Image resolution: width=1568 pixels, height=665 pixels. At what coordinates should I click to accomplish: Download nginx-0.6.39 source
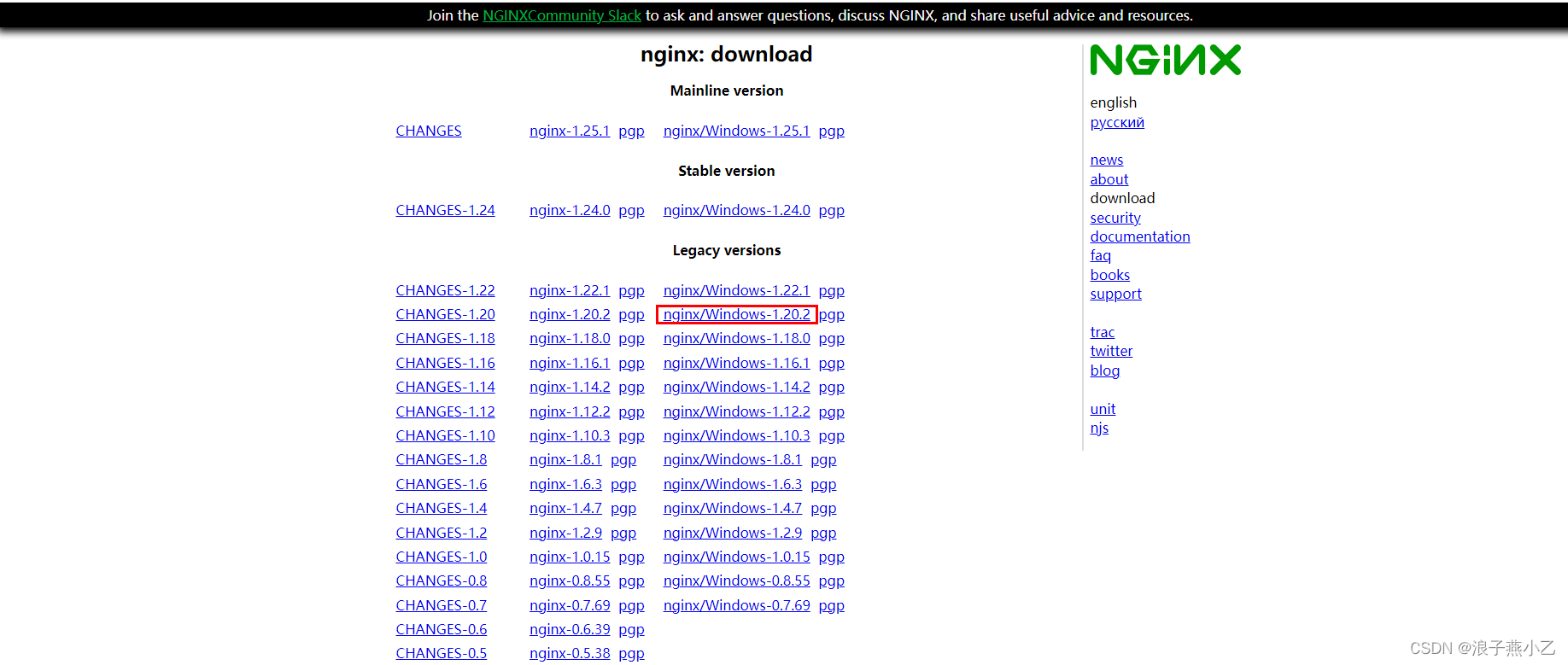(570, 629)
